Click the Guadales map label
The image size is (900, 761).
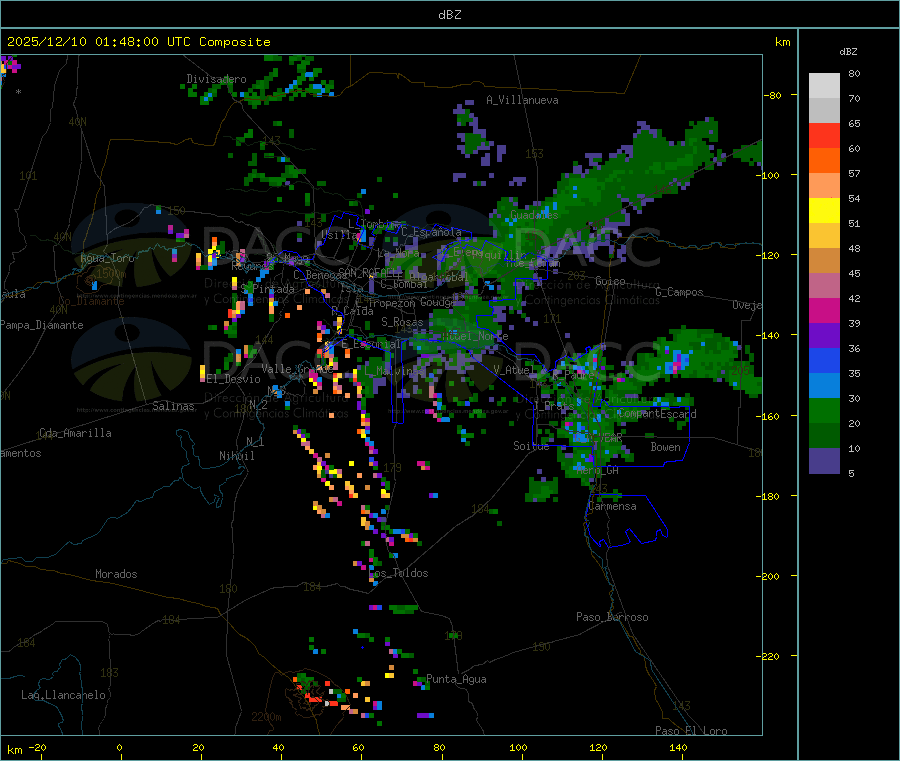[534, 215]
